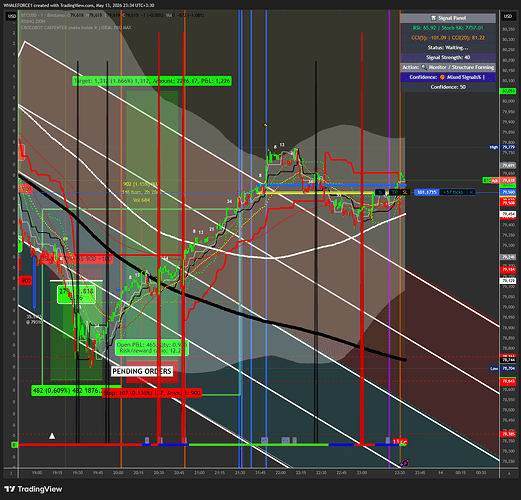Screen dimensions: 521x500
Task: Click the PENDING ORDERS text label
Action: tap(142, 371)
